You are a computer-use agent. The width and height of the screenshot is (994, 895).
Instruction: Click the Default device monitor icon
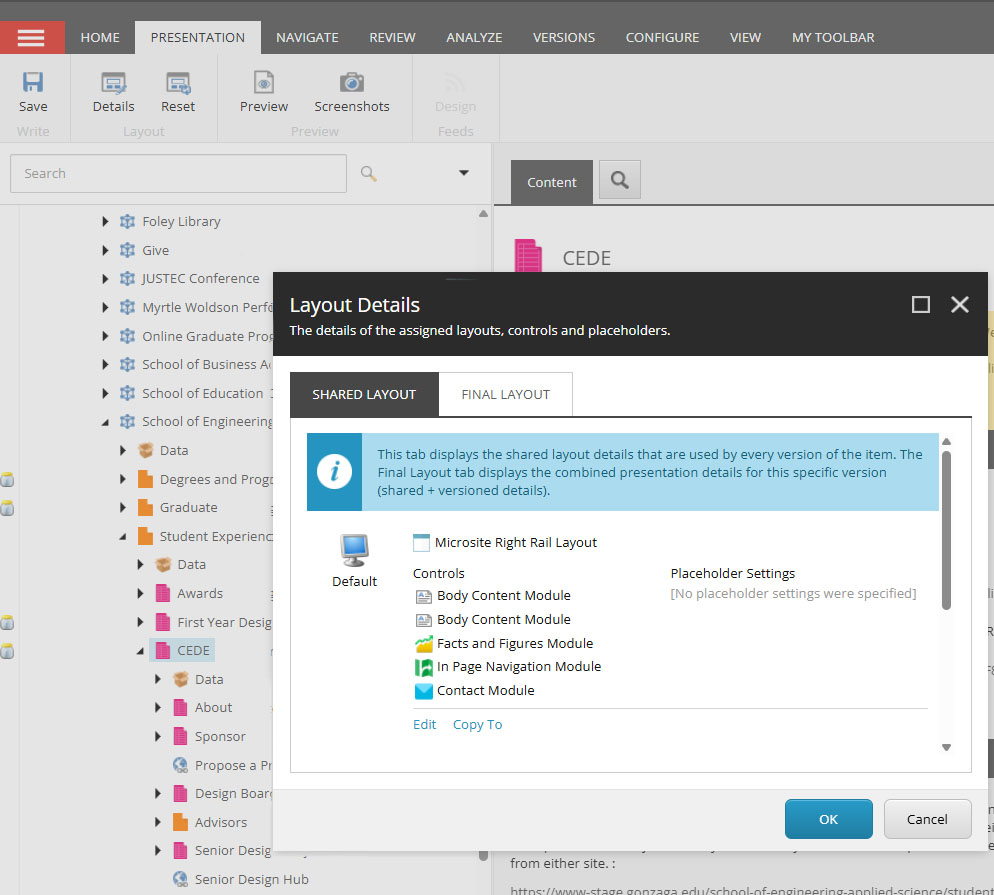(x=354, y=551)
